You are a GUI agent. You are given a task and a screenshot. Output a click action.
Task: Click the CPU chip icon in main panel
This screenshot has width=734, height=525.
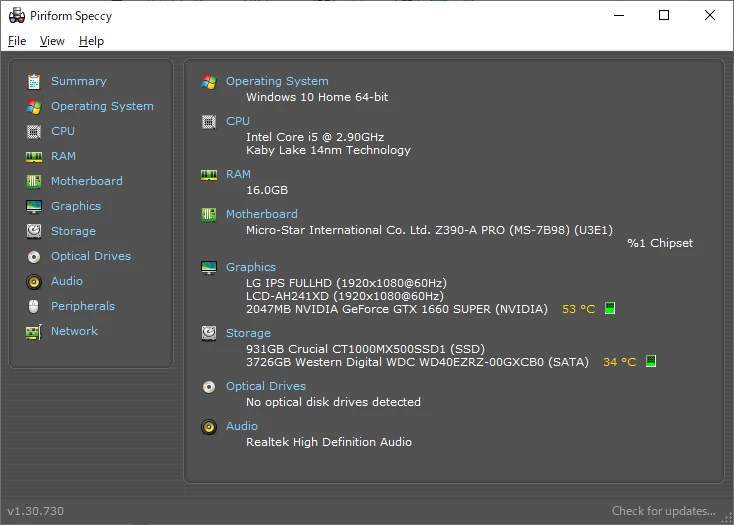click(209, 122)
